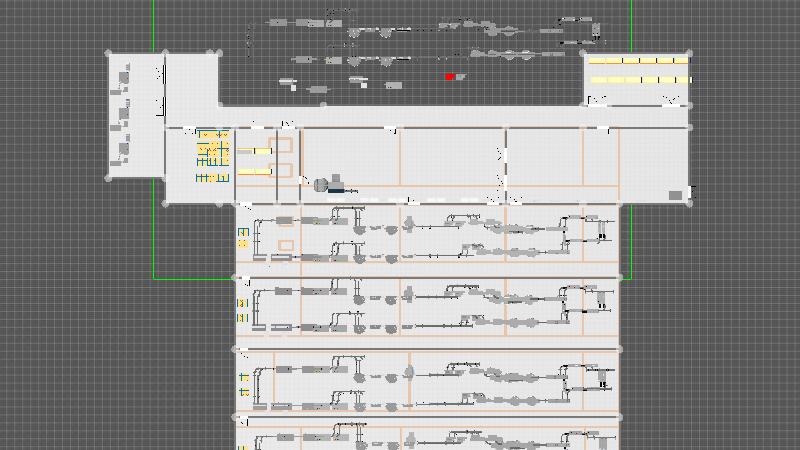Click top yellow icon beside first production row

point(242,232)
